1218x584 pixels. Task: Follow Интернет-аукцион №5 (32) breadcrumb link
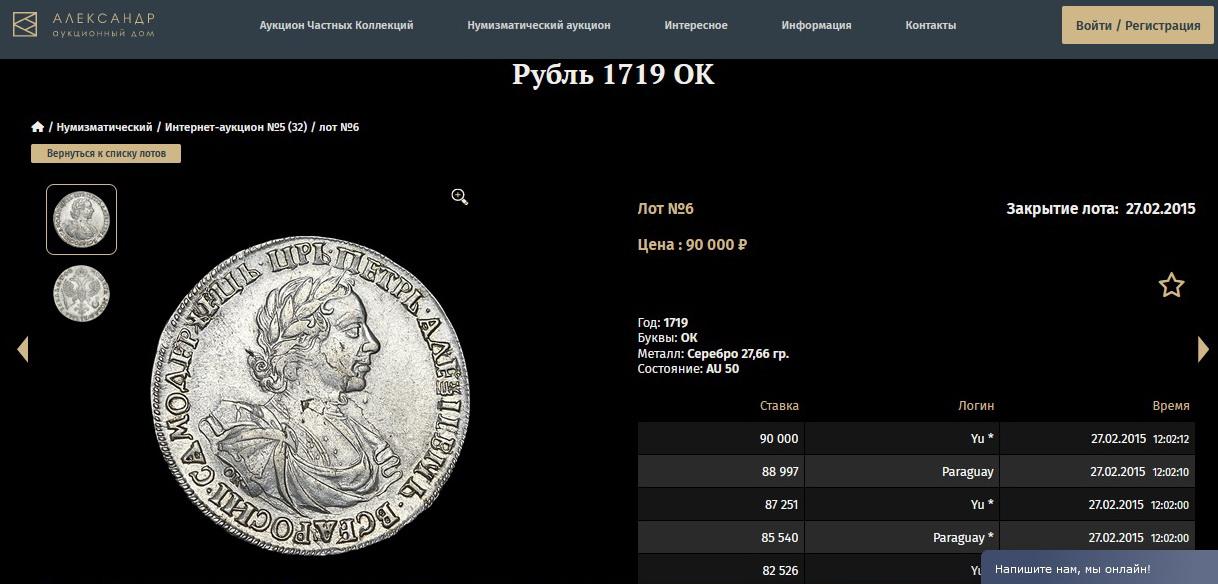[x=236, y=127]
